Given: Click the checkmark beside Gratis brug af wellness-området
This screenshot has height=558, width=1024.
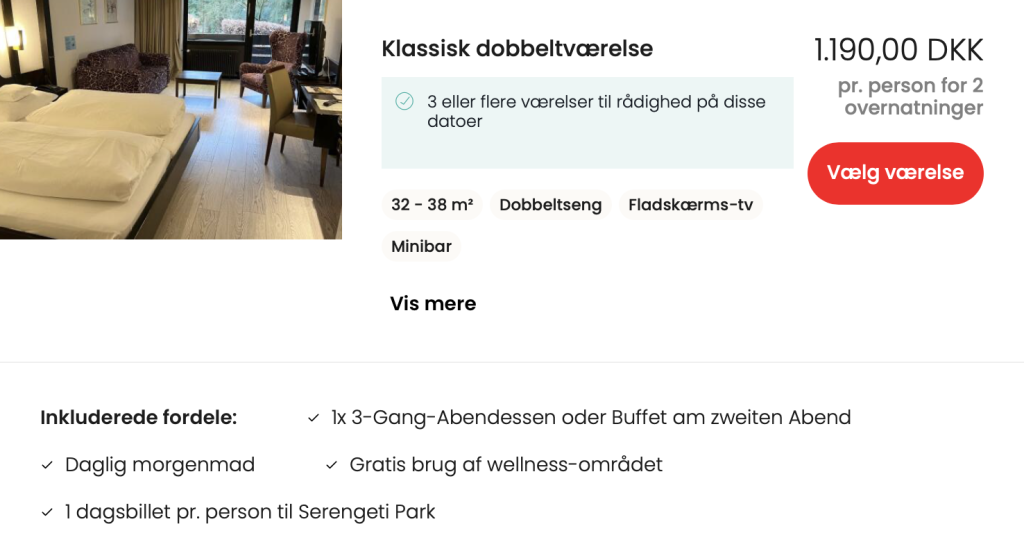Looking at the screenshot, I should [x=331, y=465].
